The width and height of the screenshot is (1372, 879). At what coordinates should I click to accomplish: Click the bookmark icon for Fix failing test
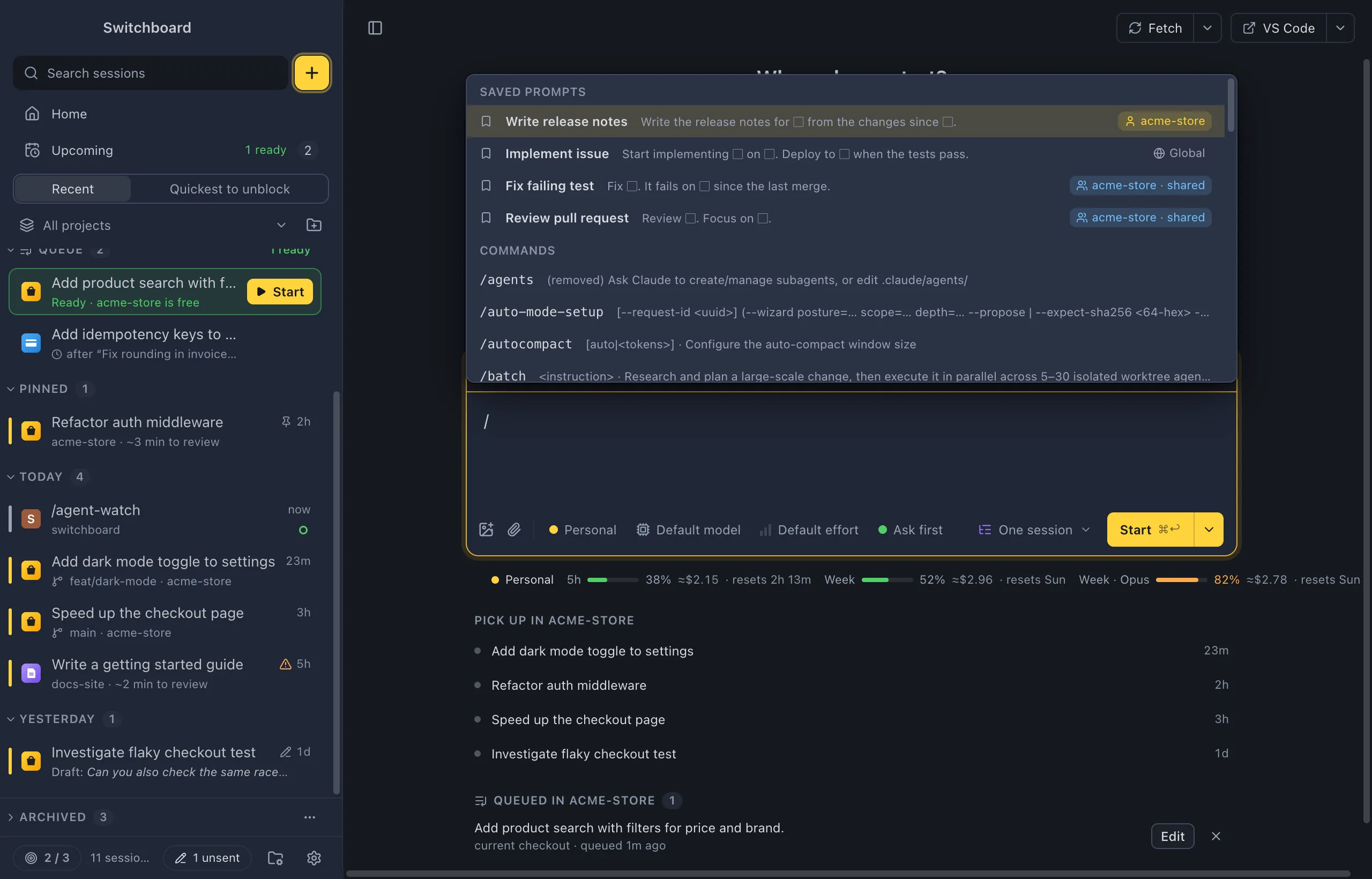click(486, 185)
